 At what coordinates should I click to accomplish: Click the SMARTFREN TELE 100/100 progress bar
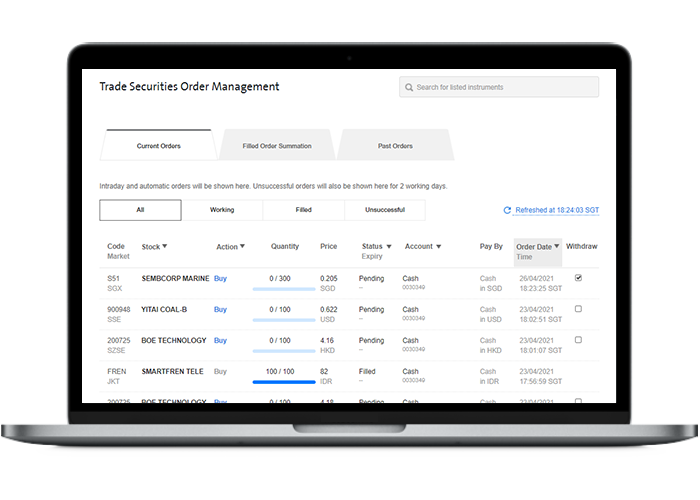tap(284, 382)
